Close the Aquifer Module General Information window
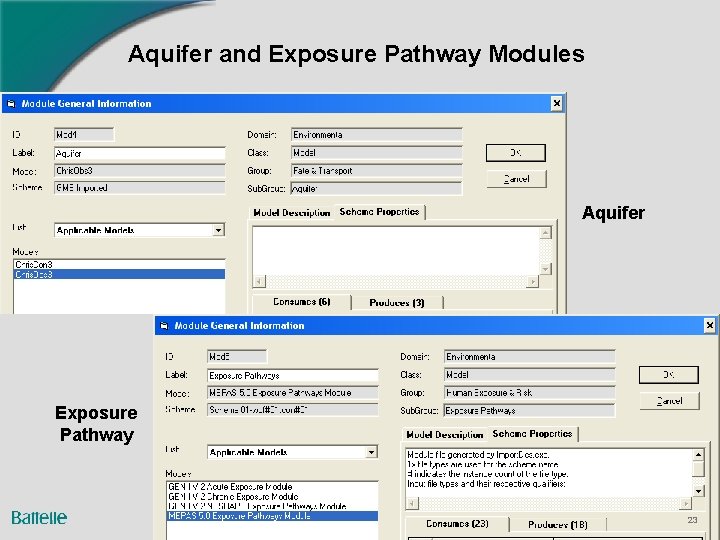Image resolution: width=720 pixels, height=540 pixels. [x=557, y=103]
